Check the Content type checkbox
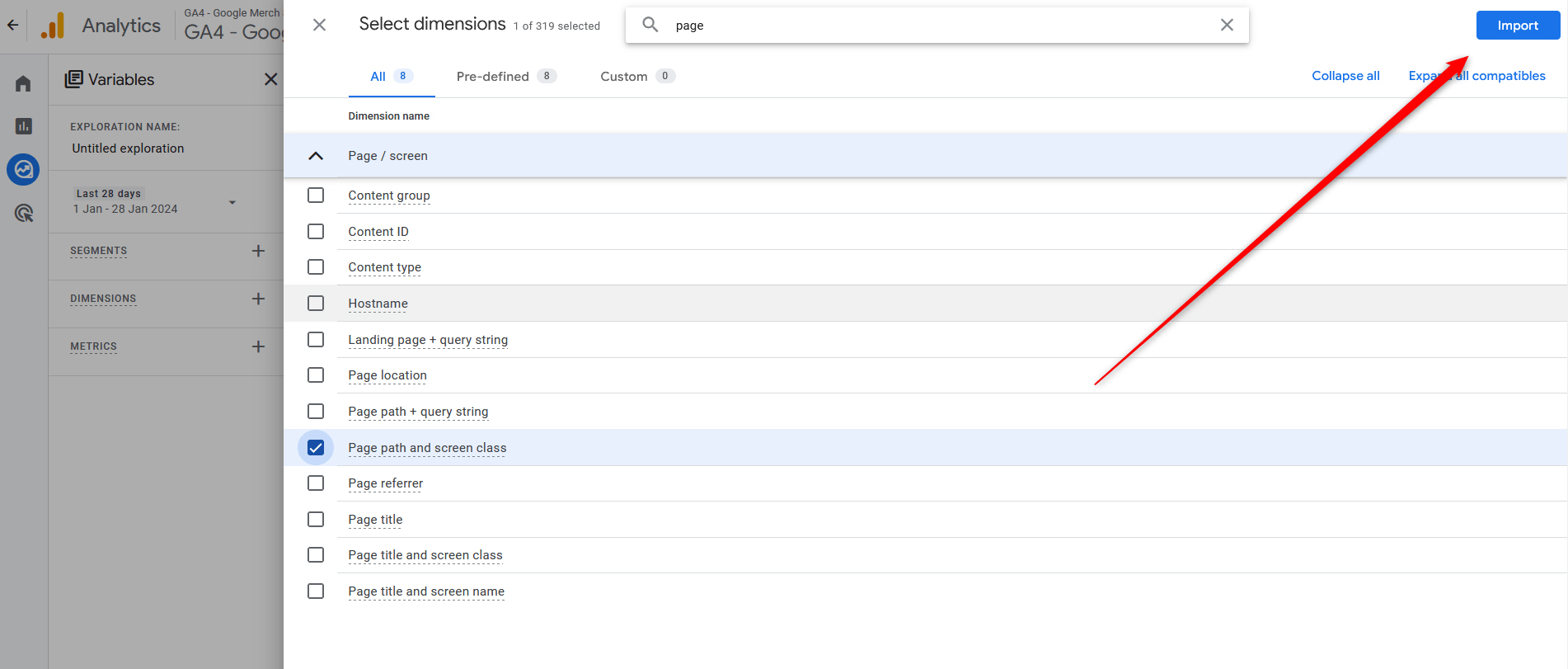The width and height of the screenshot is (1568, 669). pos(316,267)
